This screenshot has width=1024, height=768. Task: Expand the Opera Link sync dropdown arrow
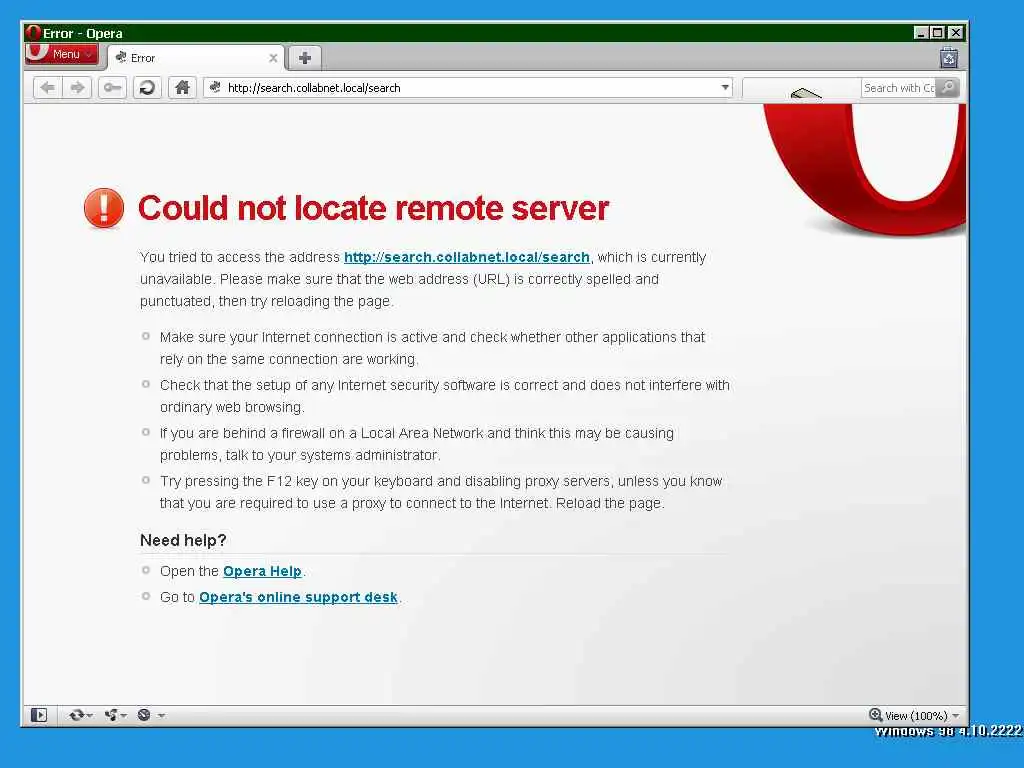tap(89, 716)
